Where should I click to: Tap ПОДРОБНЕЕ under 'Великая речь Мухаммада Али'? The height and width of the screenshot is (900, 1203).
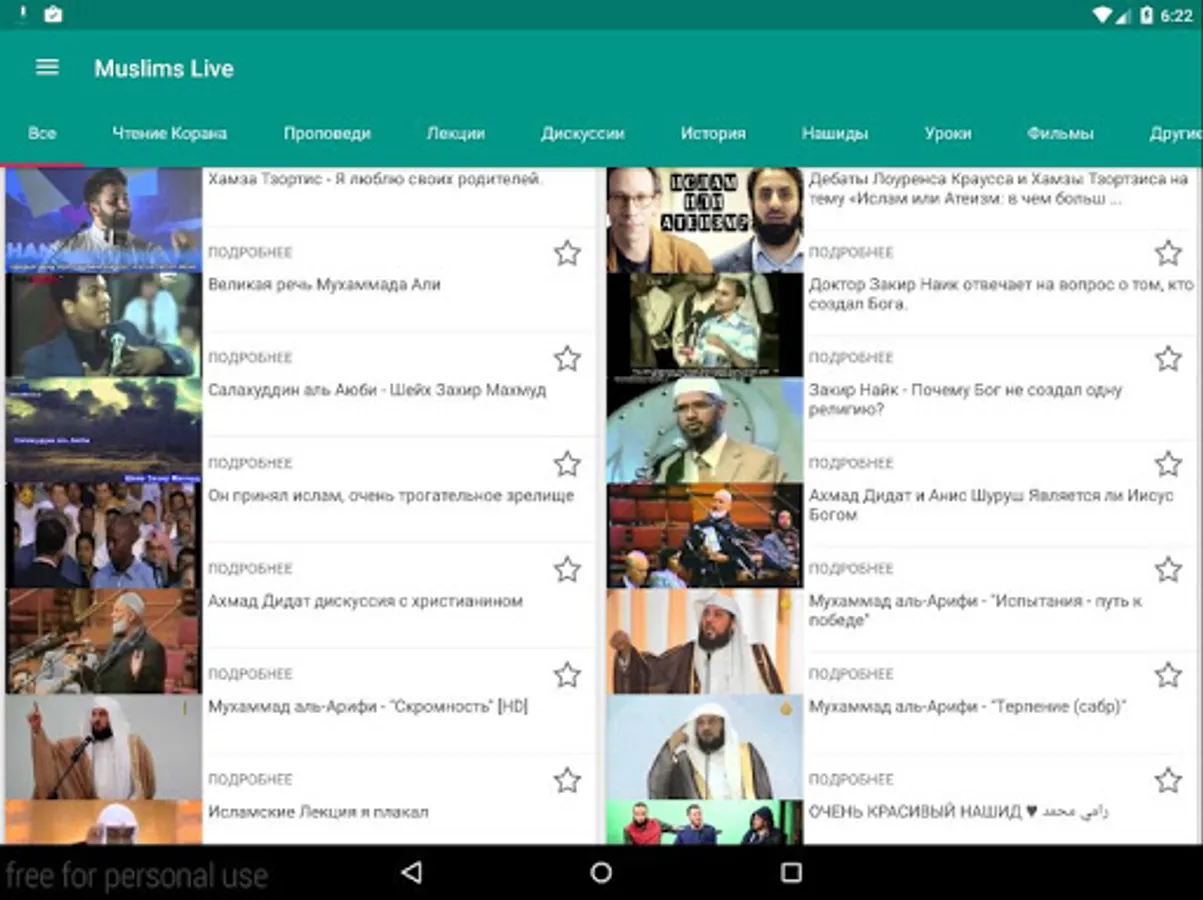point(250,358)
